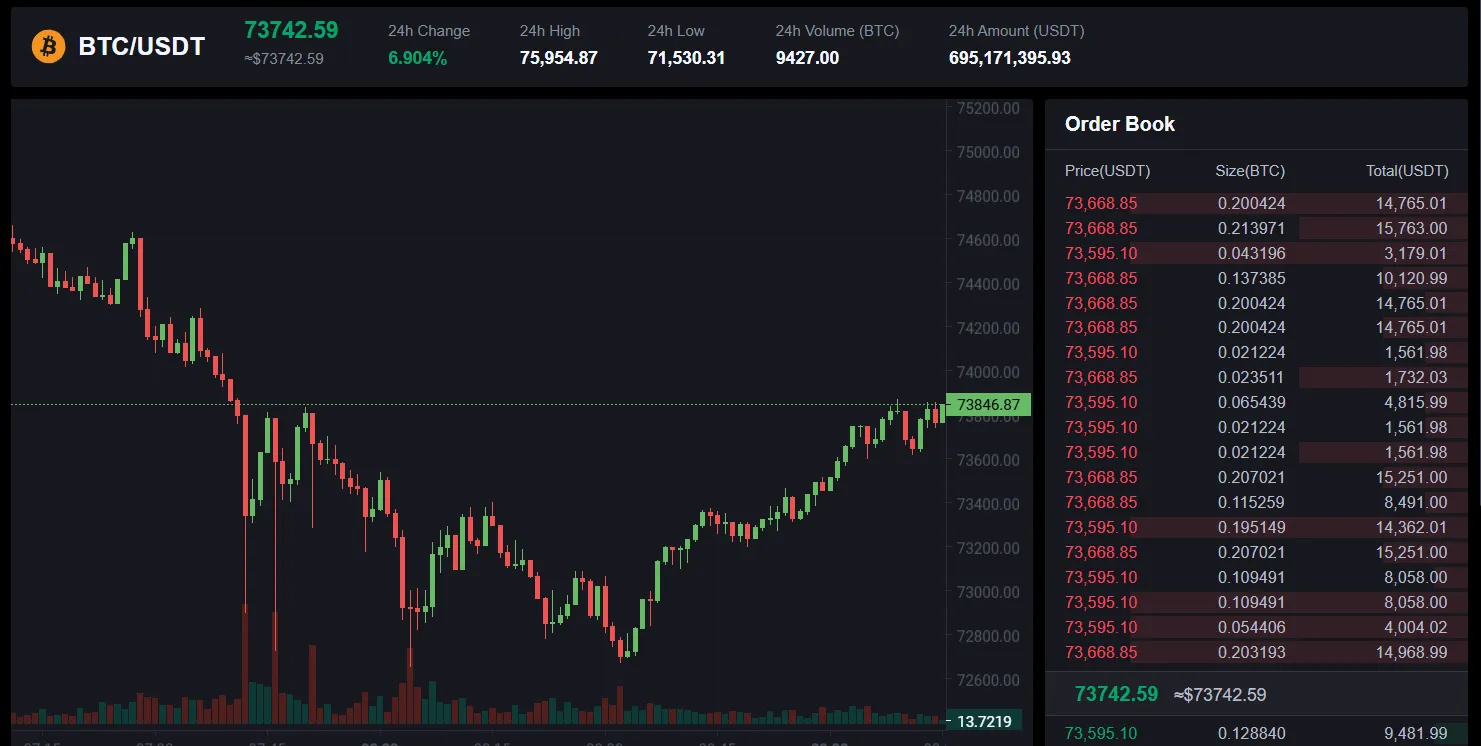Screen dimensions: 1481x746
Task: Select ask order with size 0.023511
Action: point(1256,377)
